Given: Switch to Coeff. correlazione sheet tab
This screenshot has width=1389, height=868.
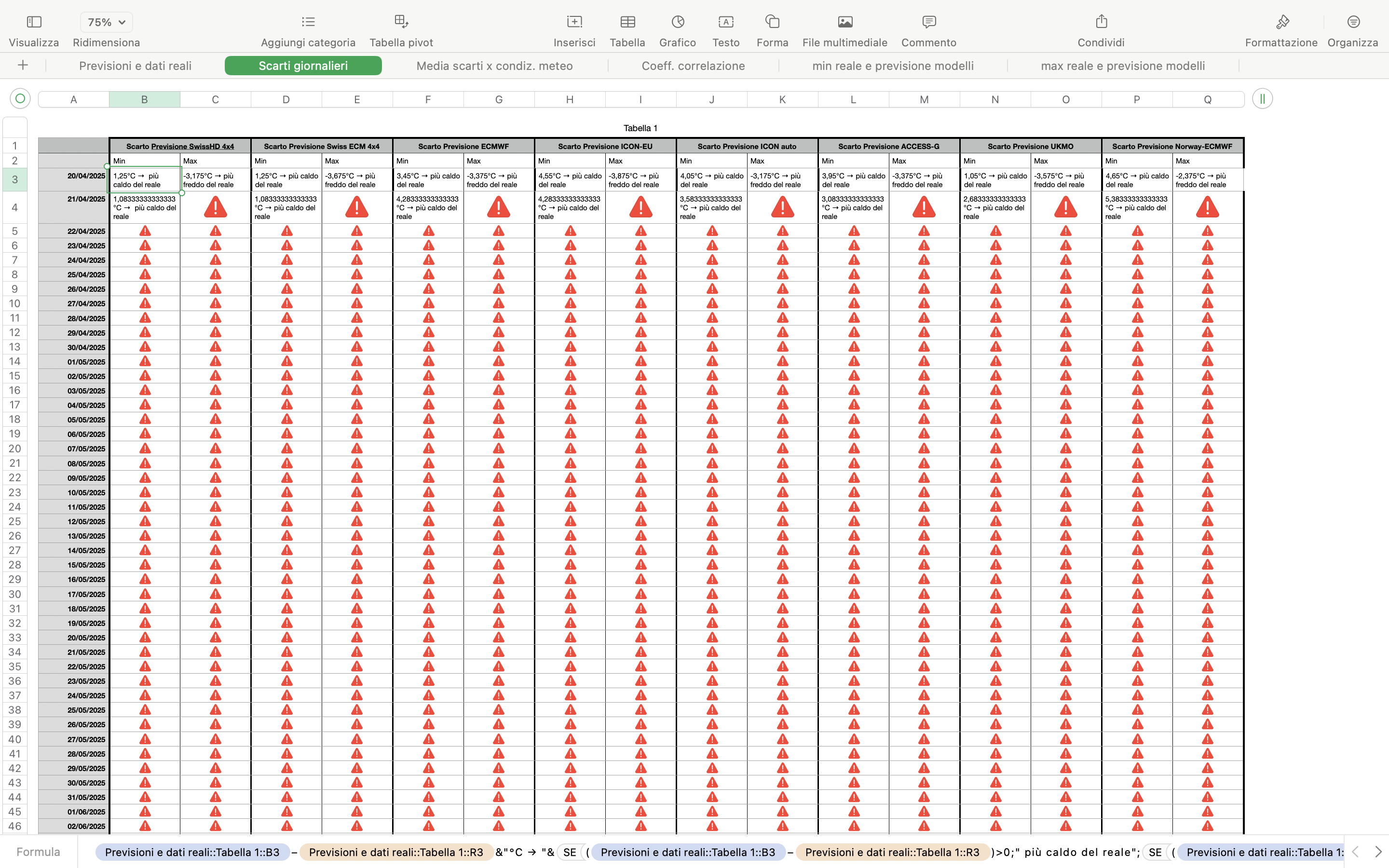Looking at the screenshot, I should pos(693,66).
